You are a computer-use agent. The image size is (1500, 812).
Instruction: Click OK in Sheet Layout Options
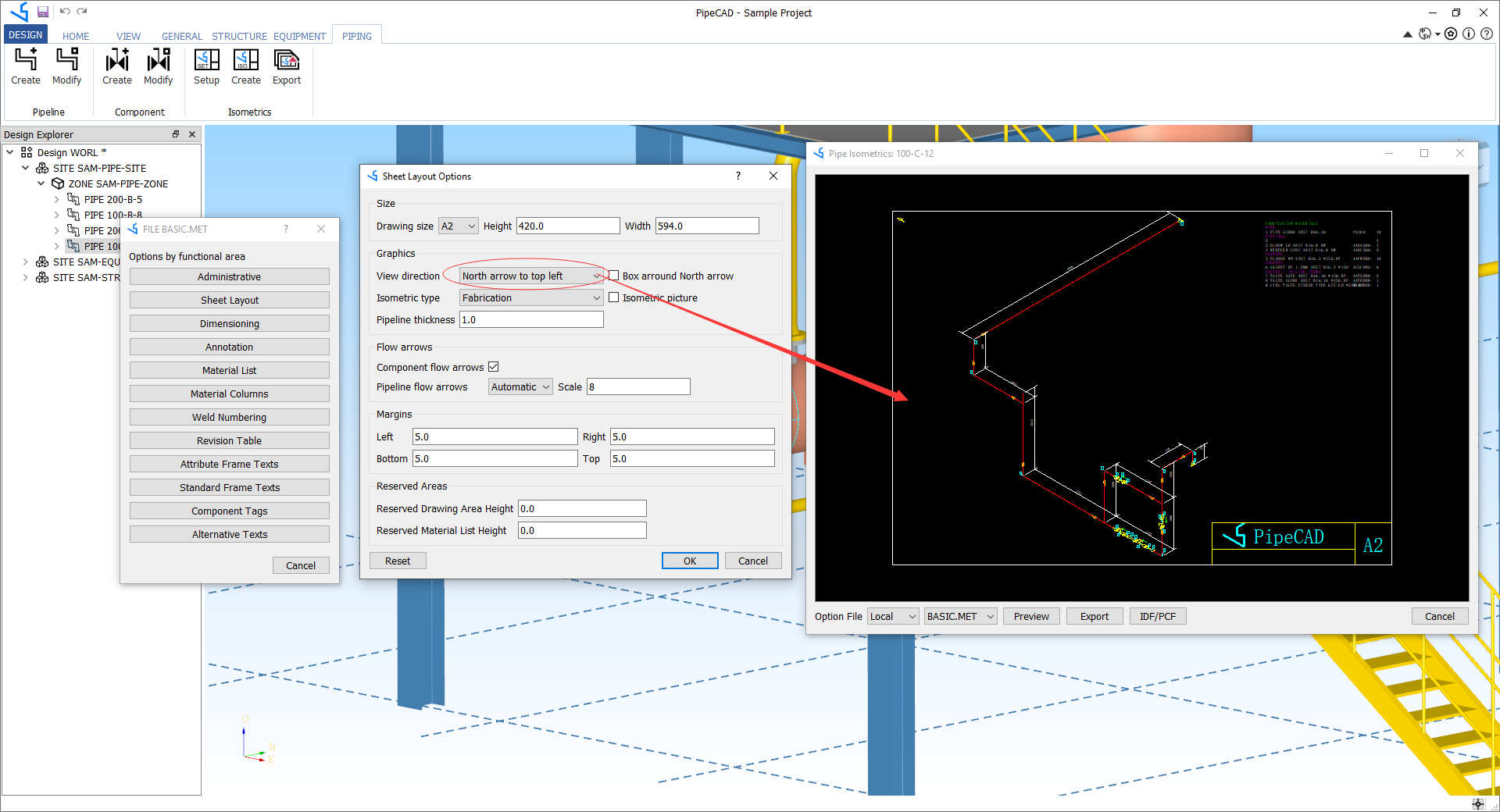click(690, 561)
